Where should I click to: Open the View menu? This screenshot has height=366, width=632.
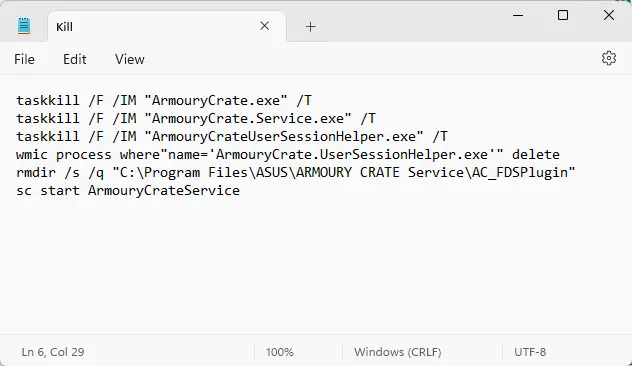tap(129, 59)
